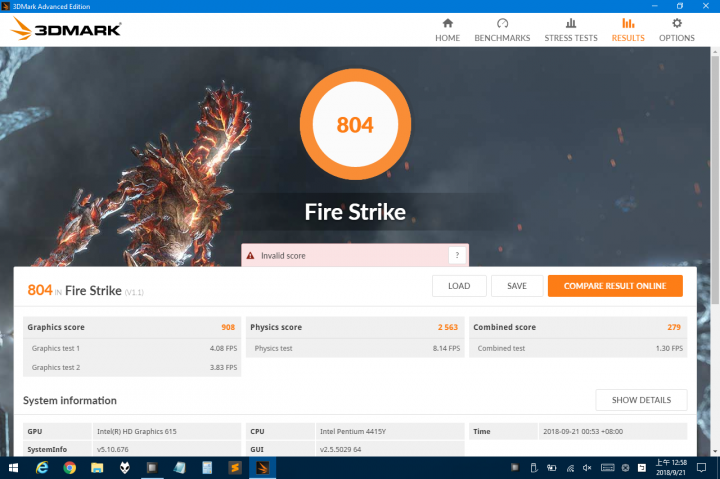
Task: Click the SAVE button
Action: tap(517, 286)
